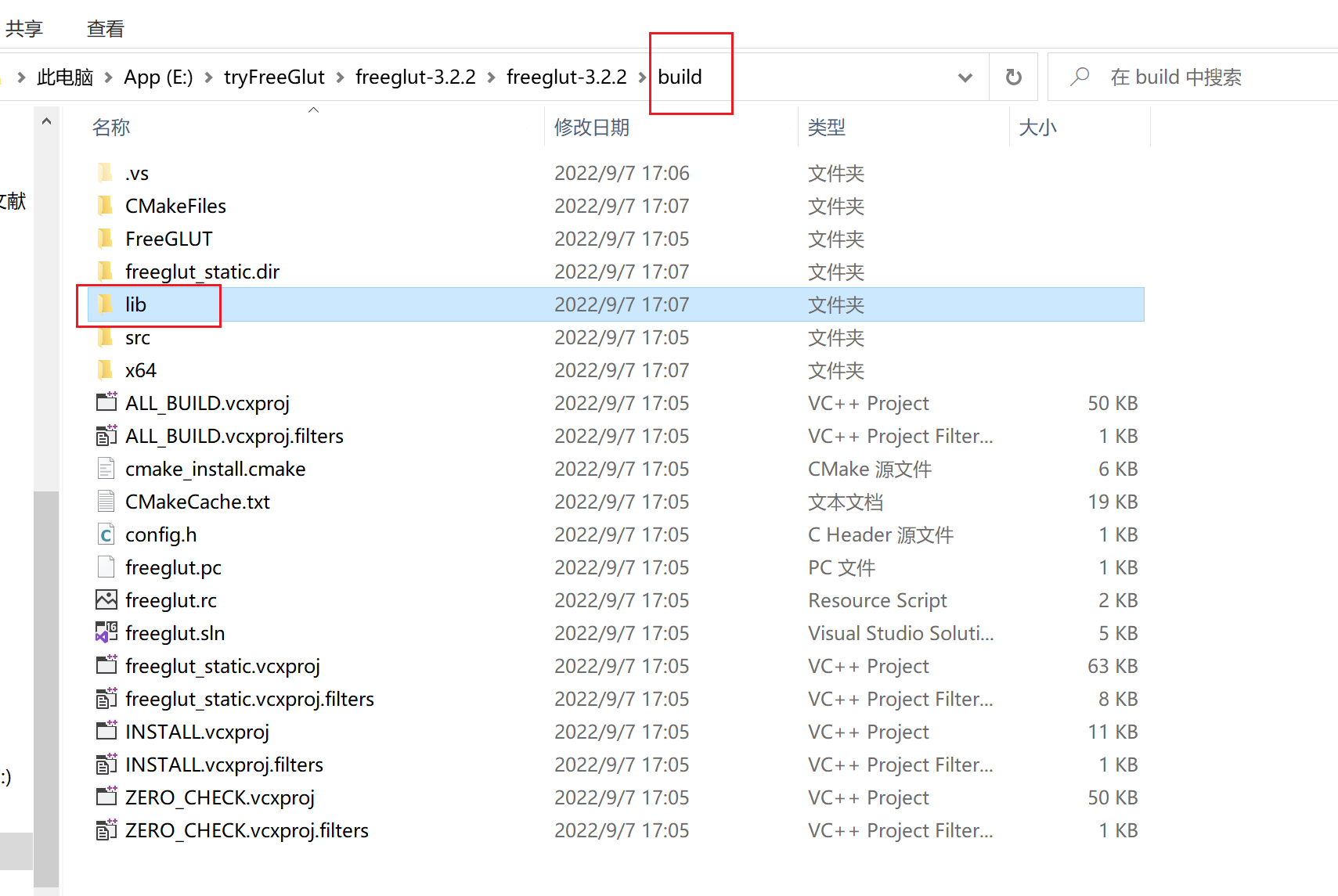Open the freeglut.sln Visual Studio solution
Image resolution: width=1338 pixels, height=896 pixels.
pyautogui.click(x=175, y=632)
